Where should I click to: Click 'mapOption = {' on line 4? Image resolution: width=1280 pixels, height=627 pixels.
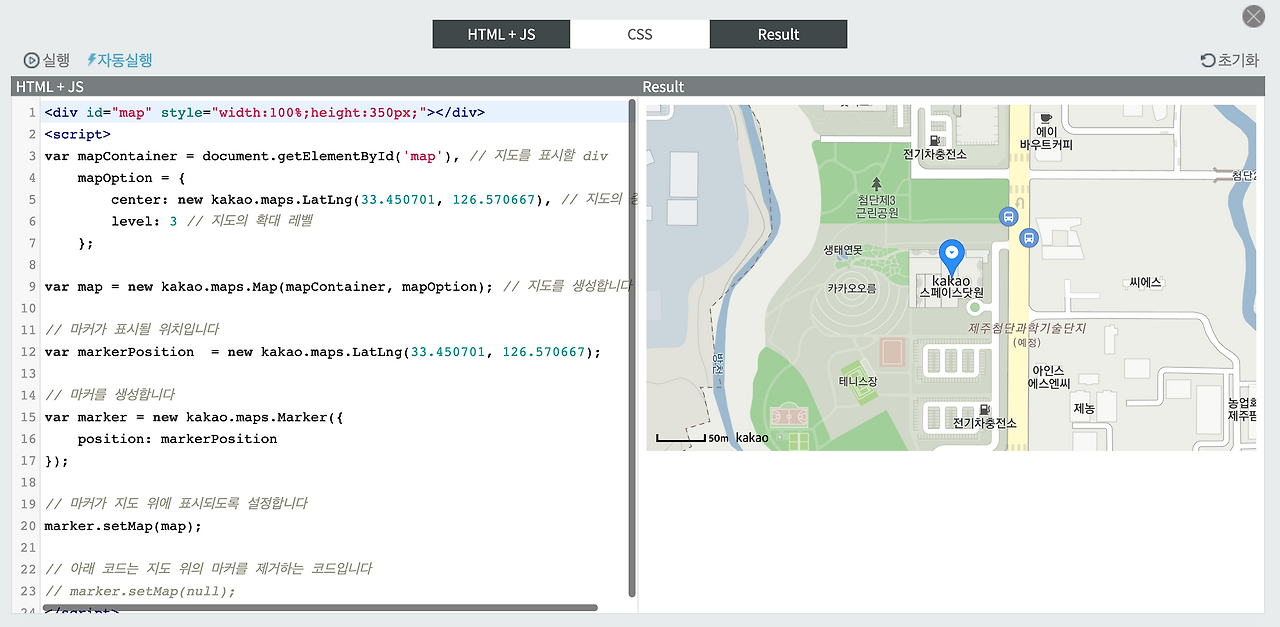pyautogui.click(x=131, y=178)
